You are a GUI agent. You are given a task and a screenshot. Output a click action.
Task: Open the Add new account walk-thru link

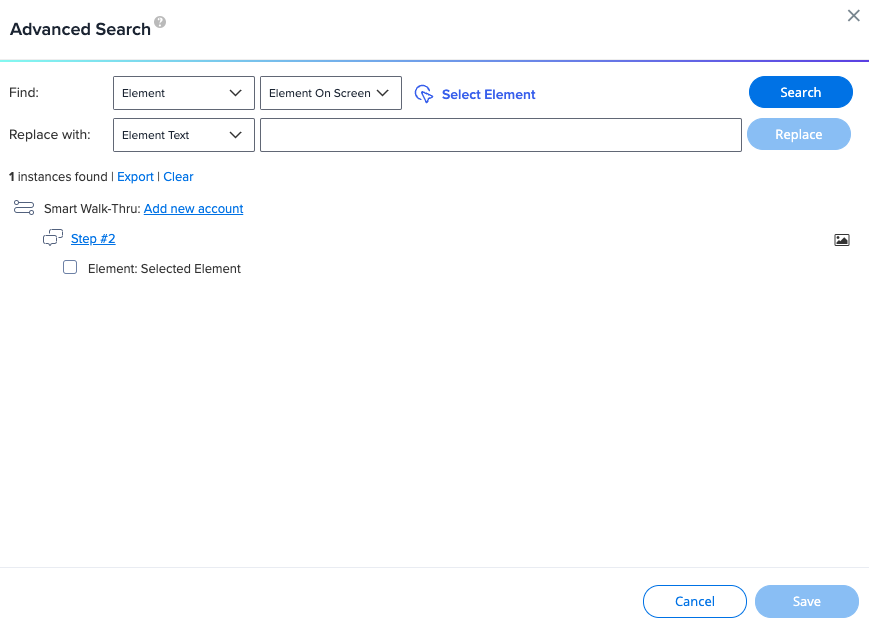(x=193, y=209)
